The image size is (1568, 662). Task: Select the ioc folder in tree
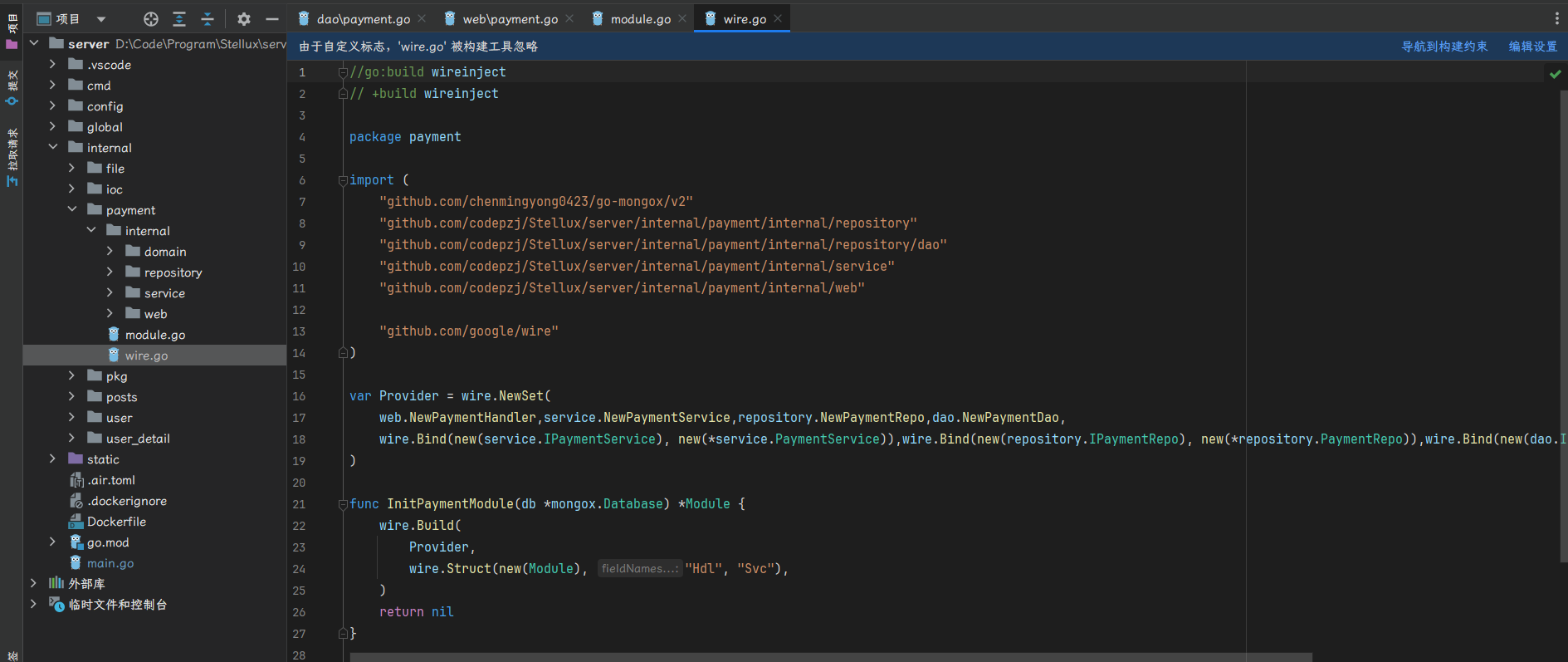(105, 189)
